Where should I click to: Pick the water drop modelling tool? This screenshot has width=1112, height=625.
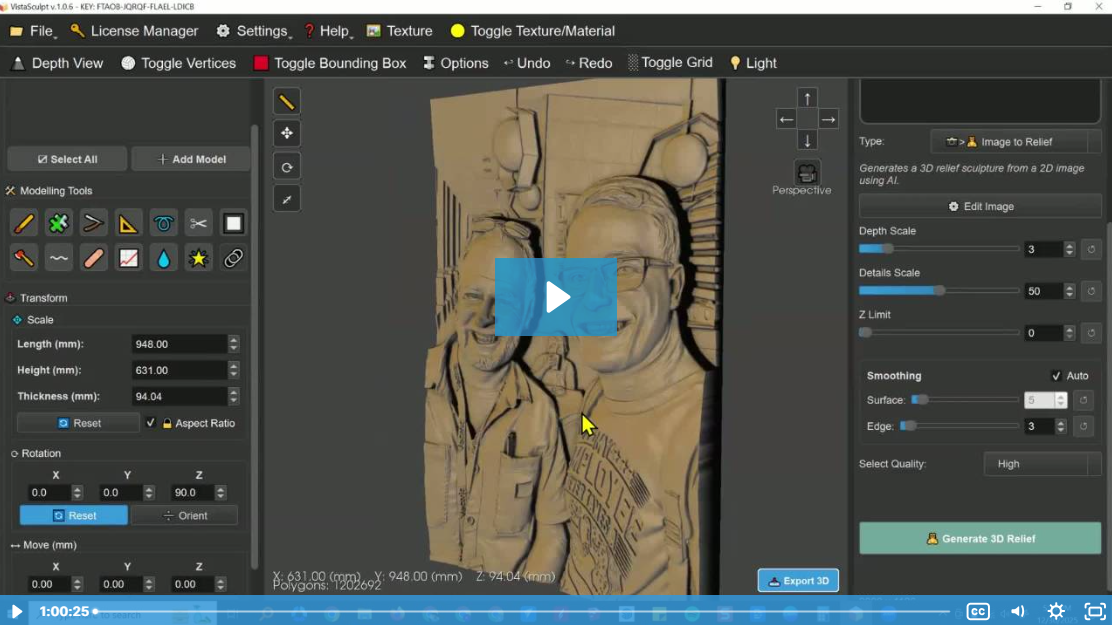click(x=163, y=259)
